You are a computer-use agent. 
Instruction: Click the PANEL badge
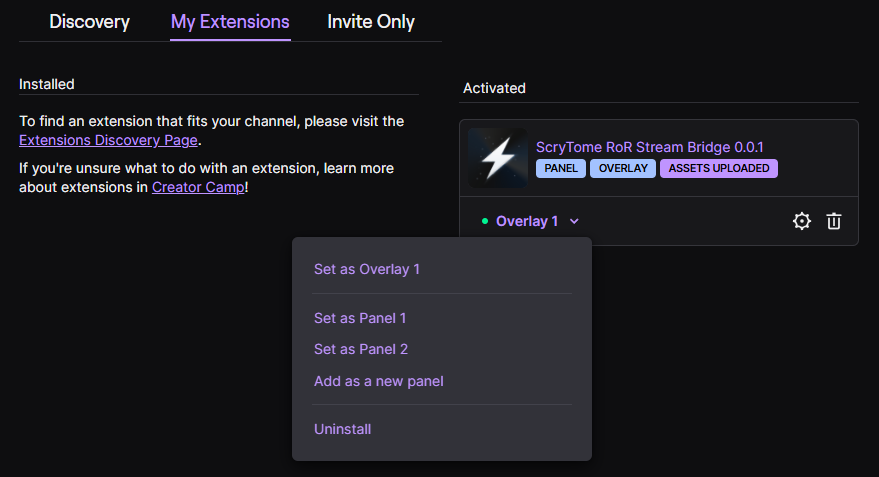coord(561,168)
